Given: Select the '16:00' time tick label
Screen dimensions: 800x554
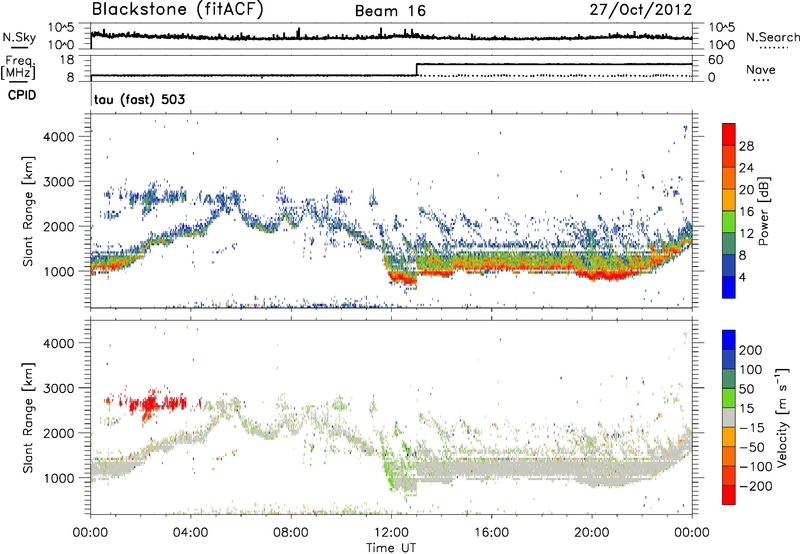Looking at the screenshot, I should tap(491, 533).
